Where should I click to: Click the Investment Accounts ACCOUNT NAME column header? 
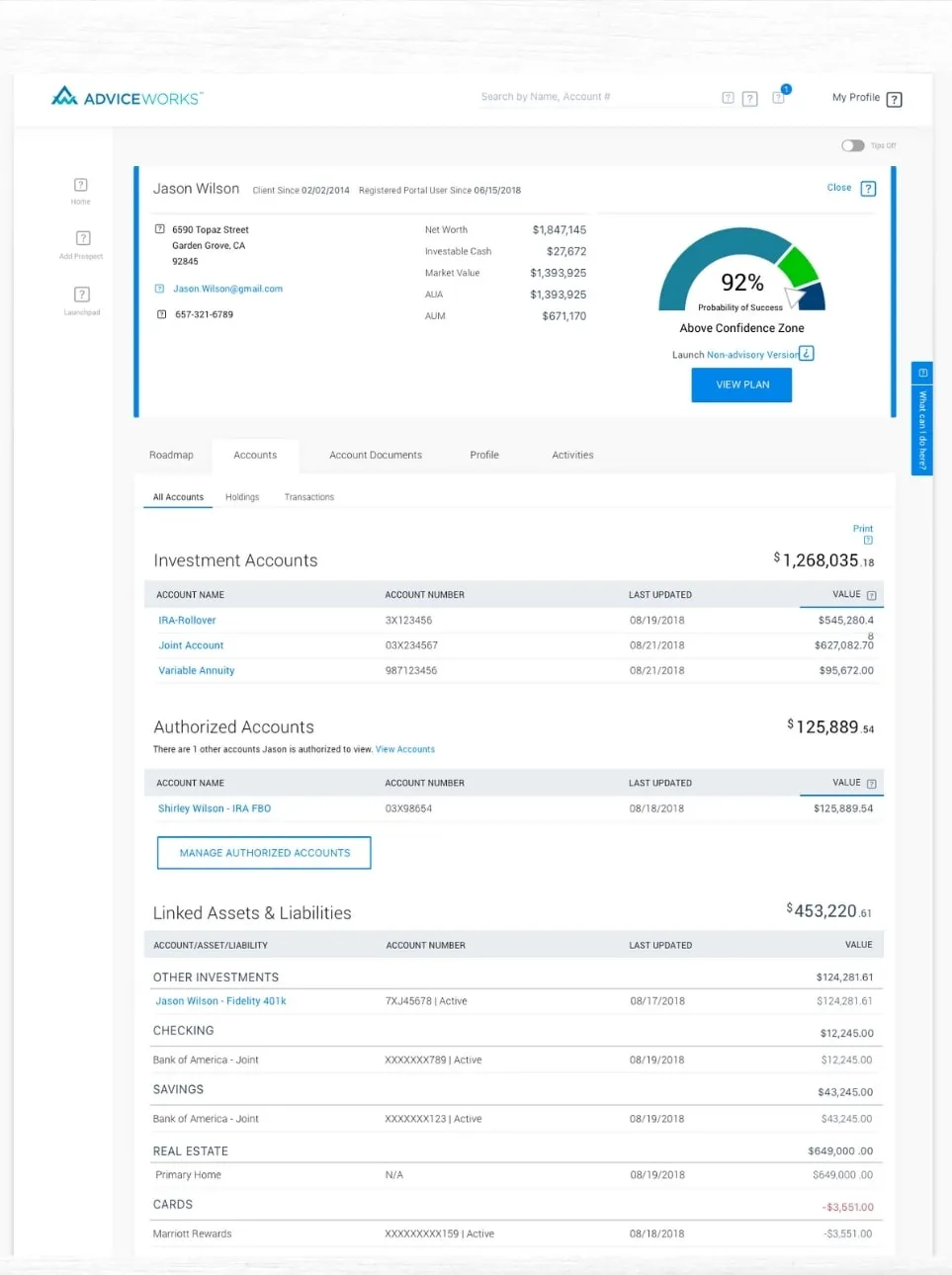(x=191, y=595)
